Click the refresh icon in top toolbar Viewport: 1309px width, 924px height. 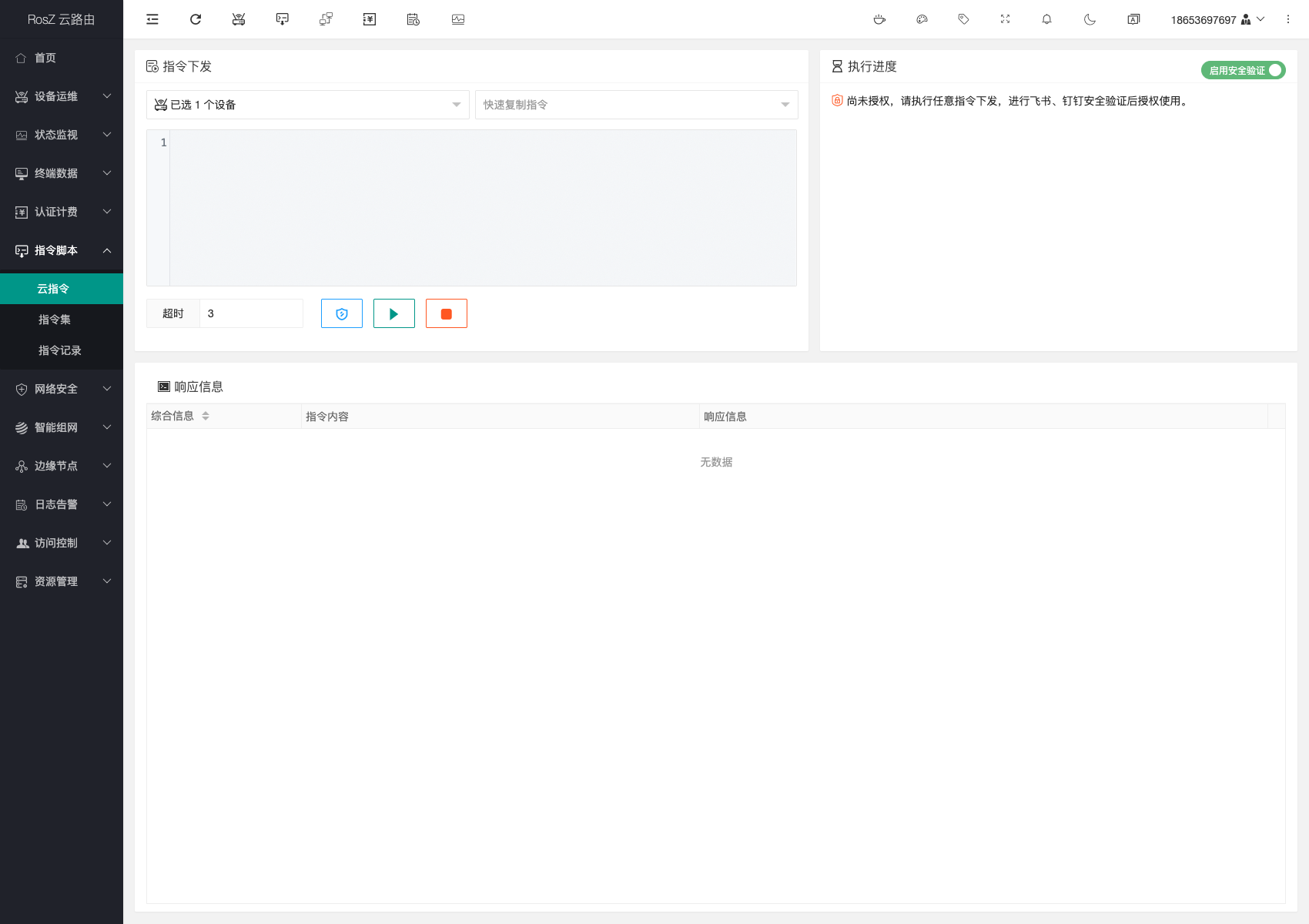pyautogui.click(x=196, y=19)
